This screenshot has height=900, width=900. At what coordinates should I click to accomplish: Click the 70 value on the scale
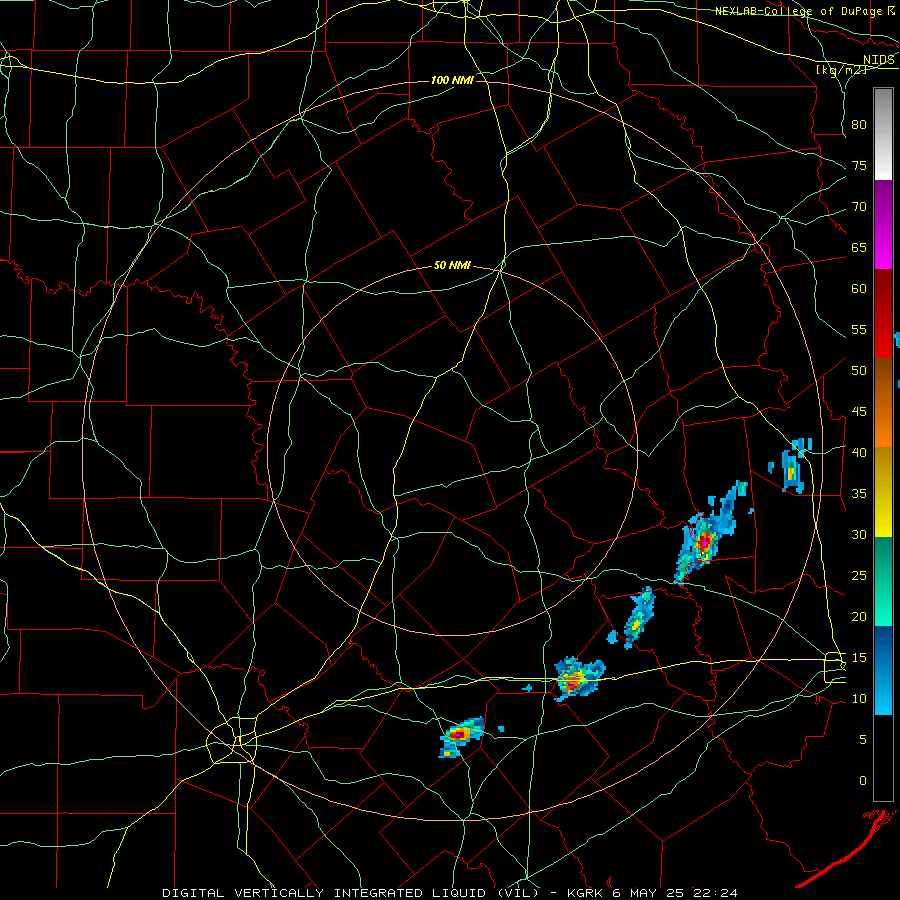859,207
